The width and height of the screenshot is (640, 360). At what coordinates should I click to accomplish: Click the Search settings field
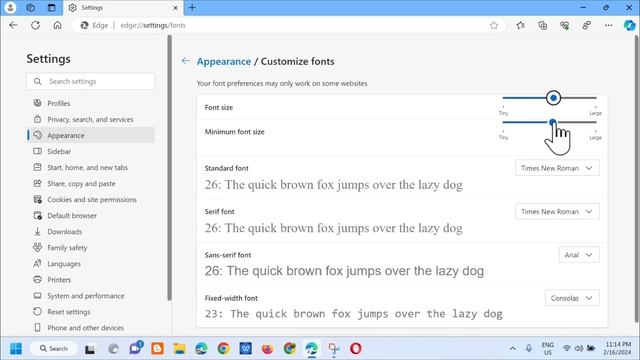pyautogui.click(x=91, y=81)
